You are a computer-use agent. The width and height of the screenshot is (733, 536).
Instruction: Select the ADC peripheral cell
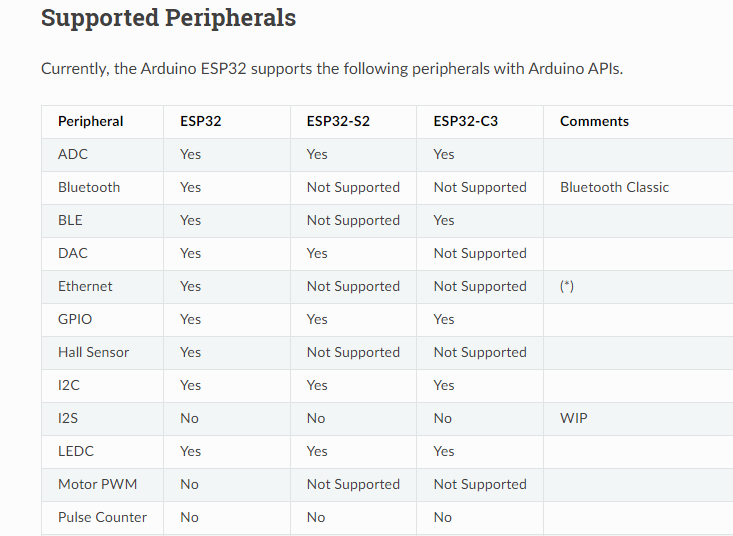click(73, 154)
